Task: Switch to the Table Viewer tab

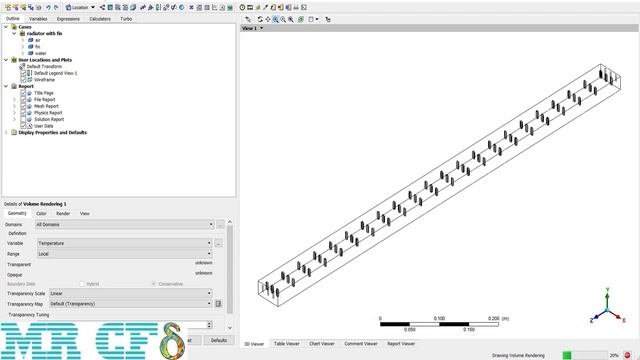Action: tap(287, 344)
